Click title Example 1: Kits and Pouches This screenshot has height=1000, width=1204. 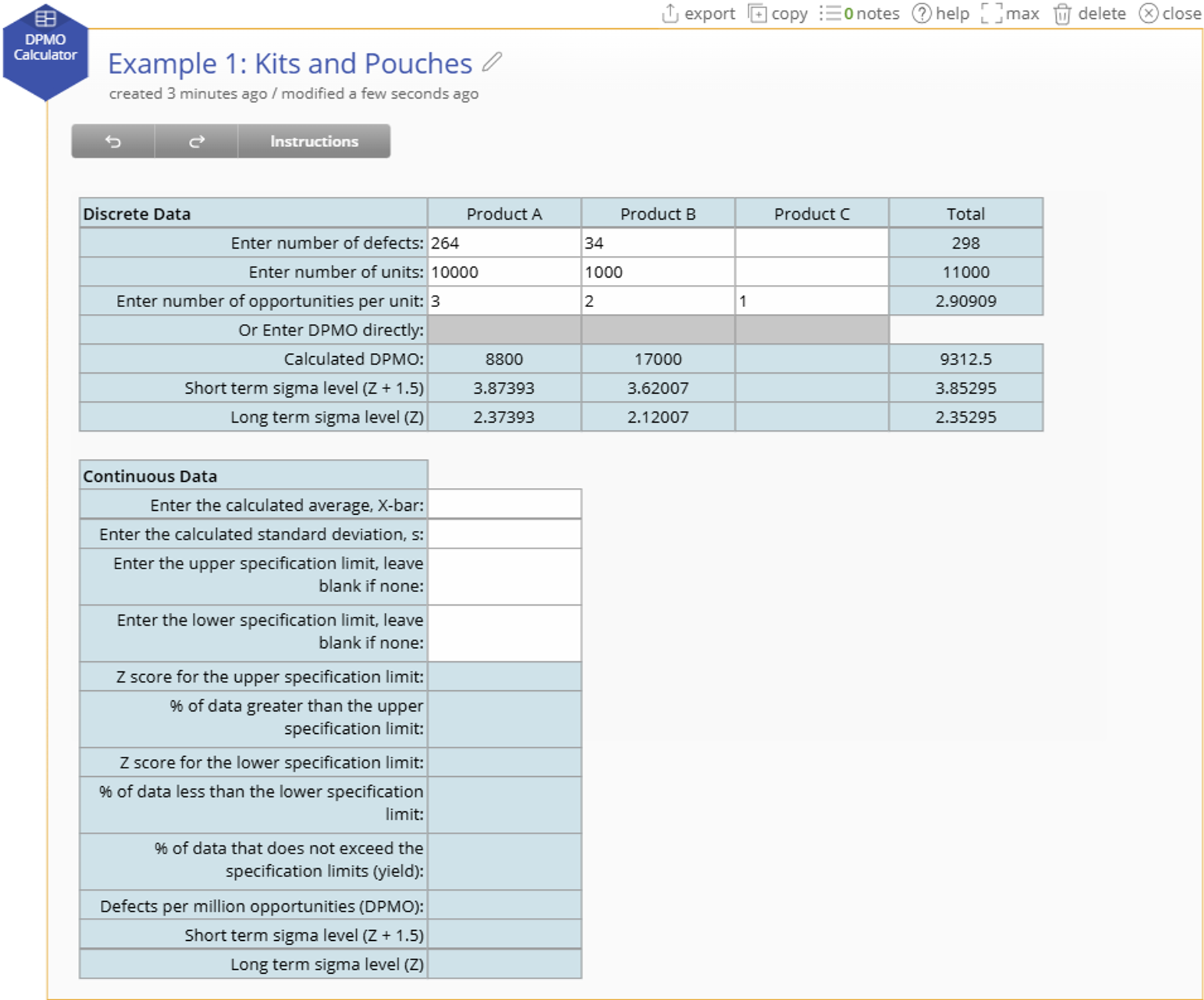290,64
